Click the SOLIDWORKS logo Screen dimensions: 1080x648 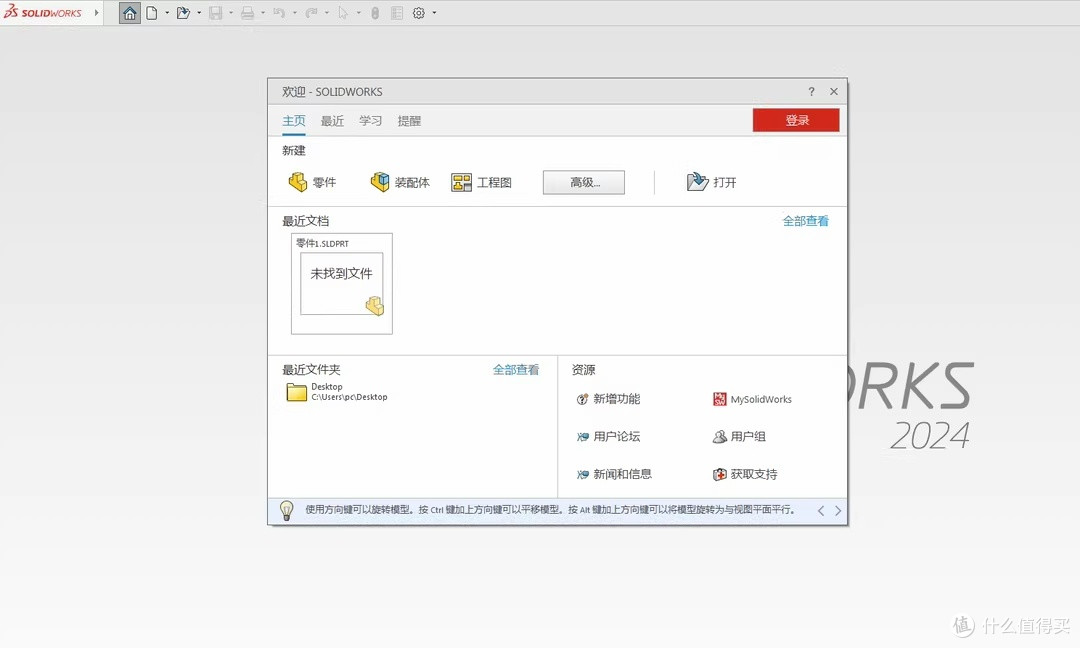click(x=43, y=12)
